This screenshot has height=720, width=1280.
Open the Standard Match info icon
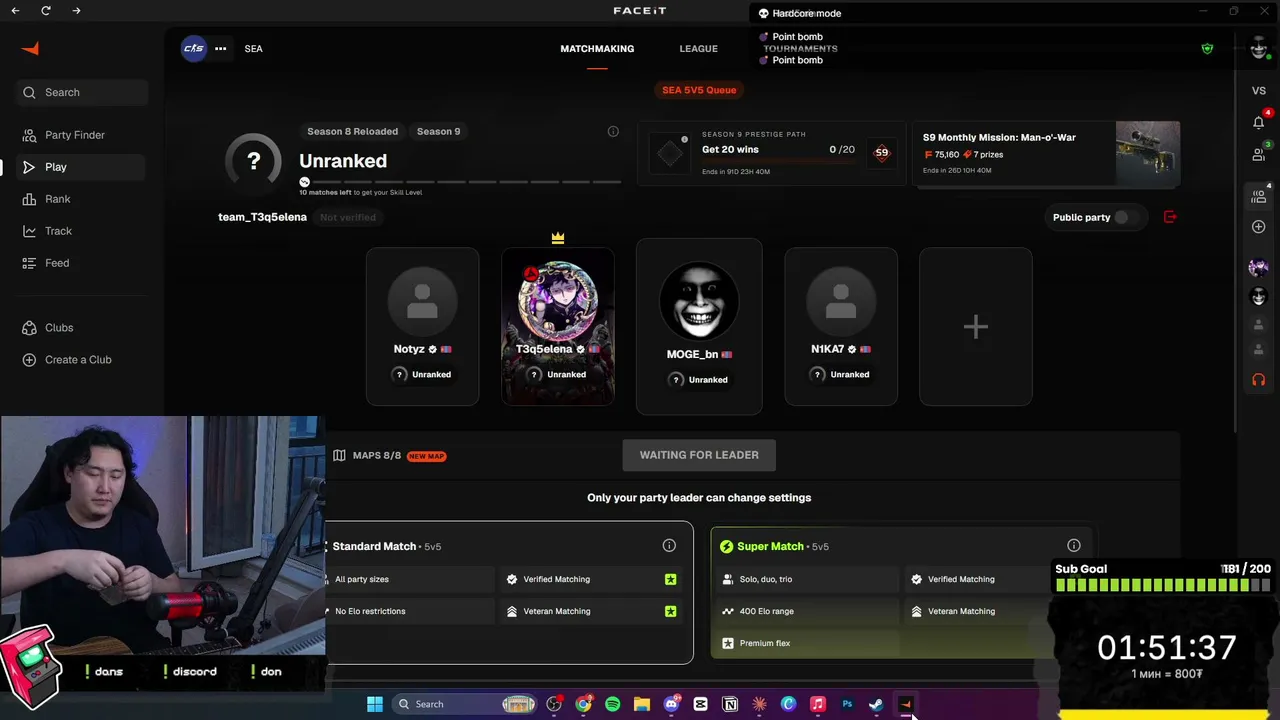tap(669, 545)
